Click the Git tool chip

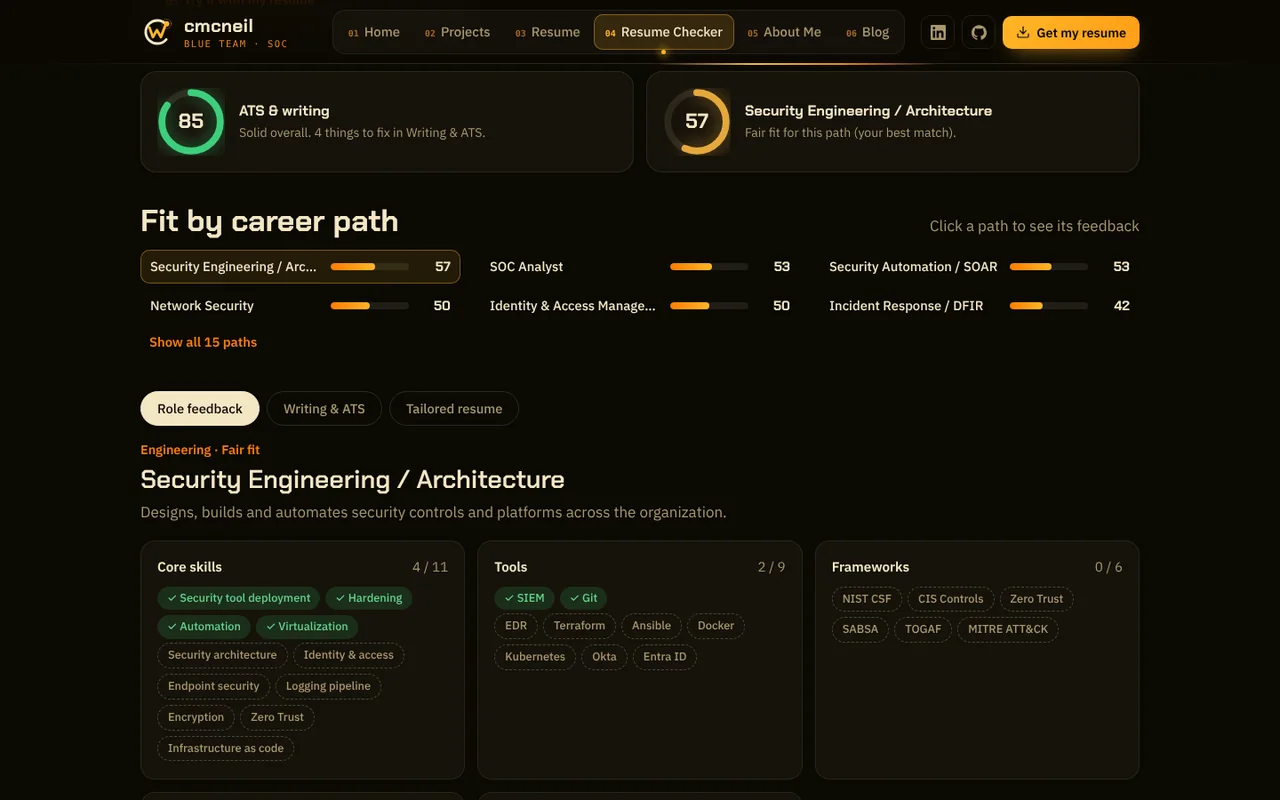click(x=583, y=598)
